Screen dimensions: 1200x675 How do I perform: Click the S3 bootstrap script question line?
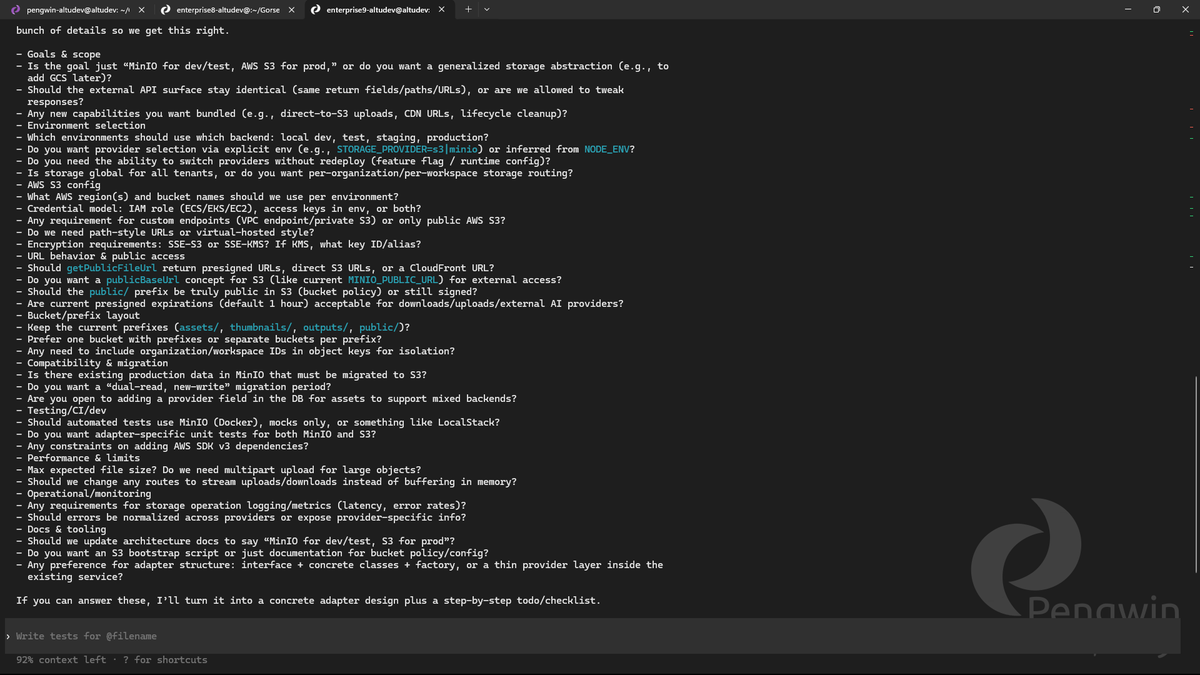(252, 553)
